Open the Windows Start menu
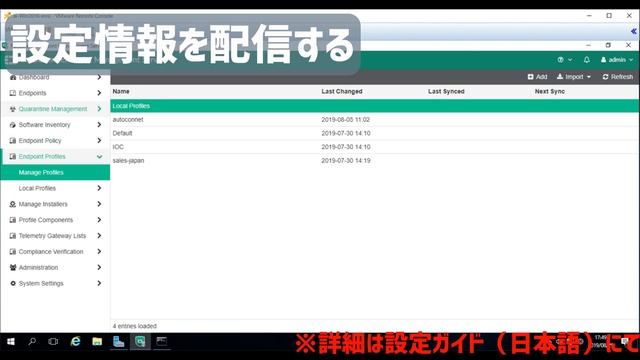Screen dimensions: 640x360 11,342
